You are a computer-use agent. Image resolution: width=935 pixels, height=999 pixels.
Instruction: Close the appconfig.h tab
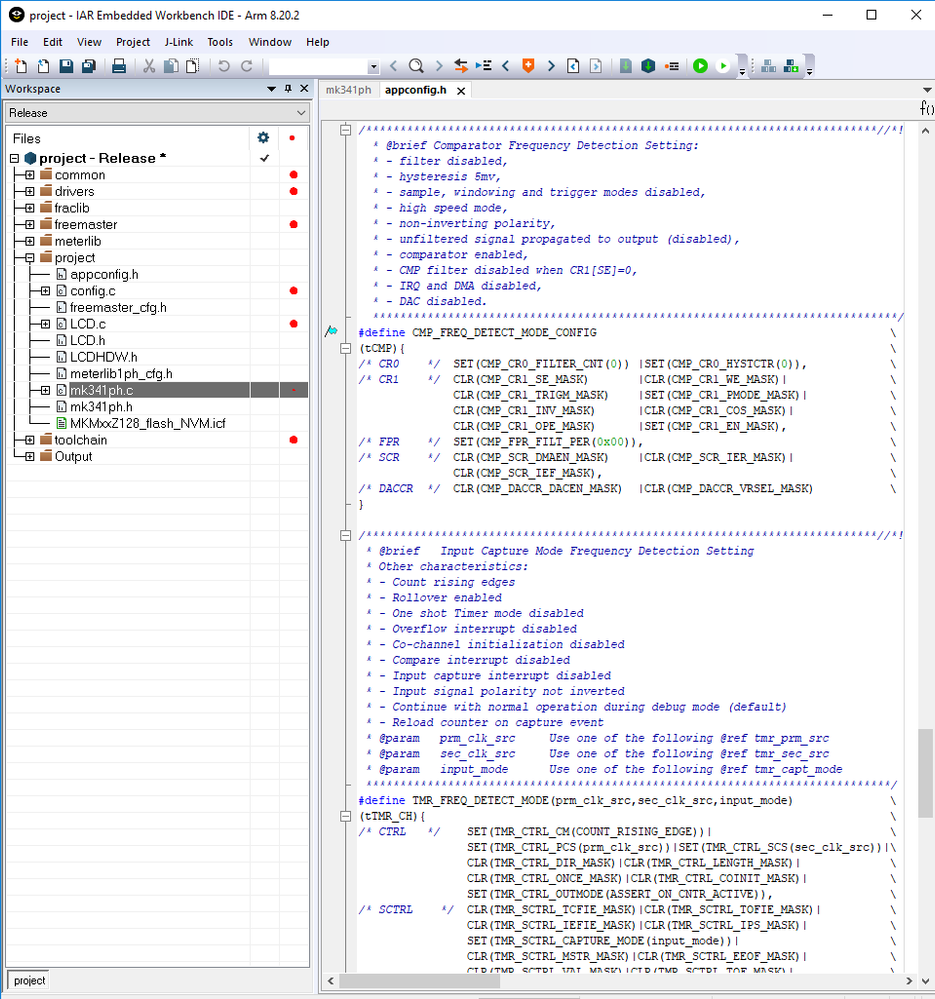[459, 90]
